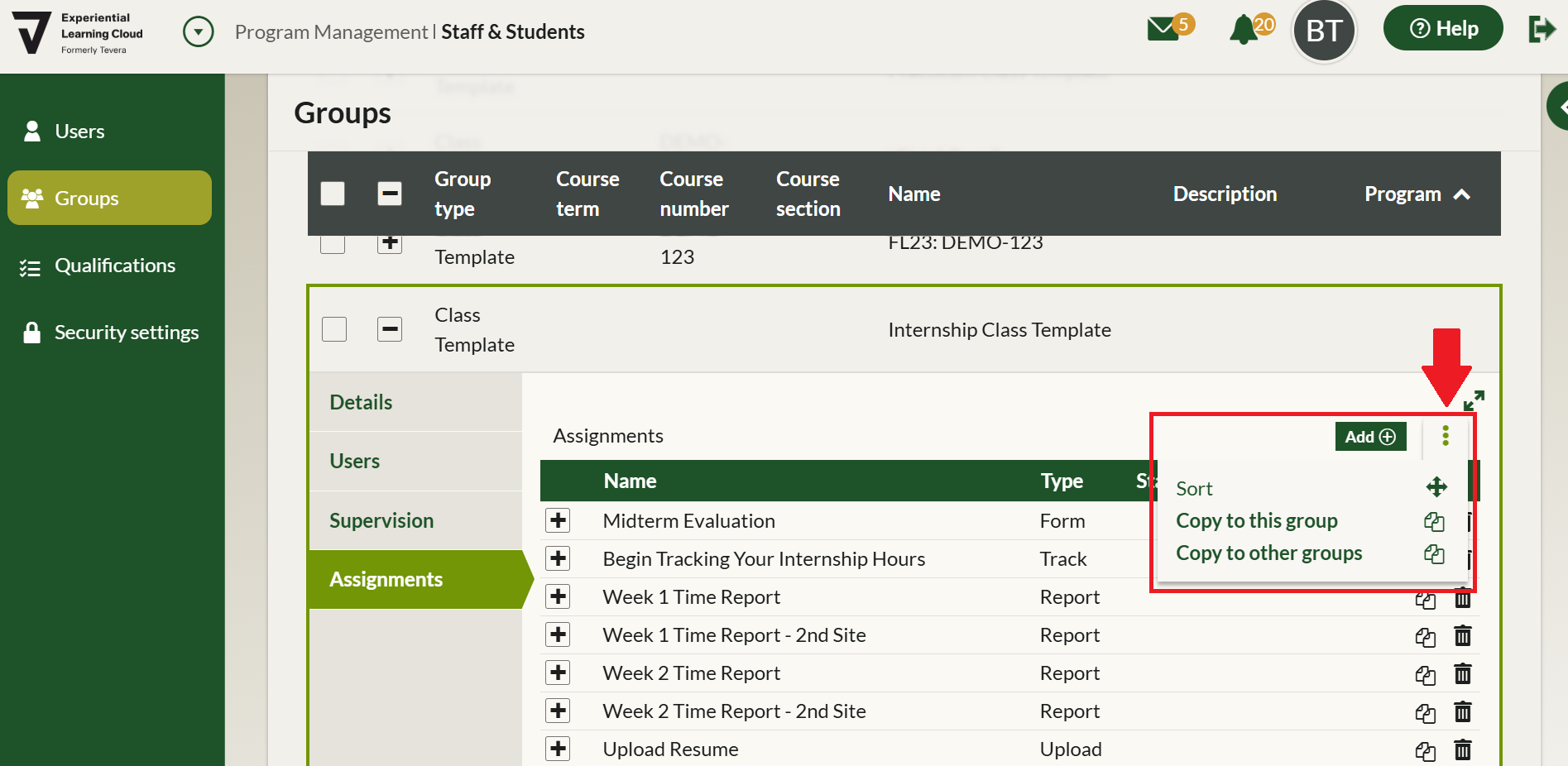1568x766 pixels.
Task: Open the module switcher dropdown circle
Action: point(199,31)
